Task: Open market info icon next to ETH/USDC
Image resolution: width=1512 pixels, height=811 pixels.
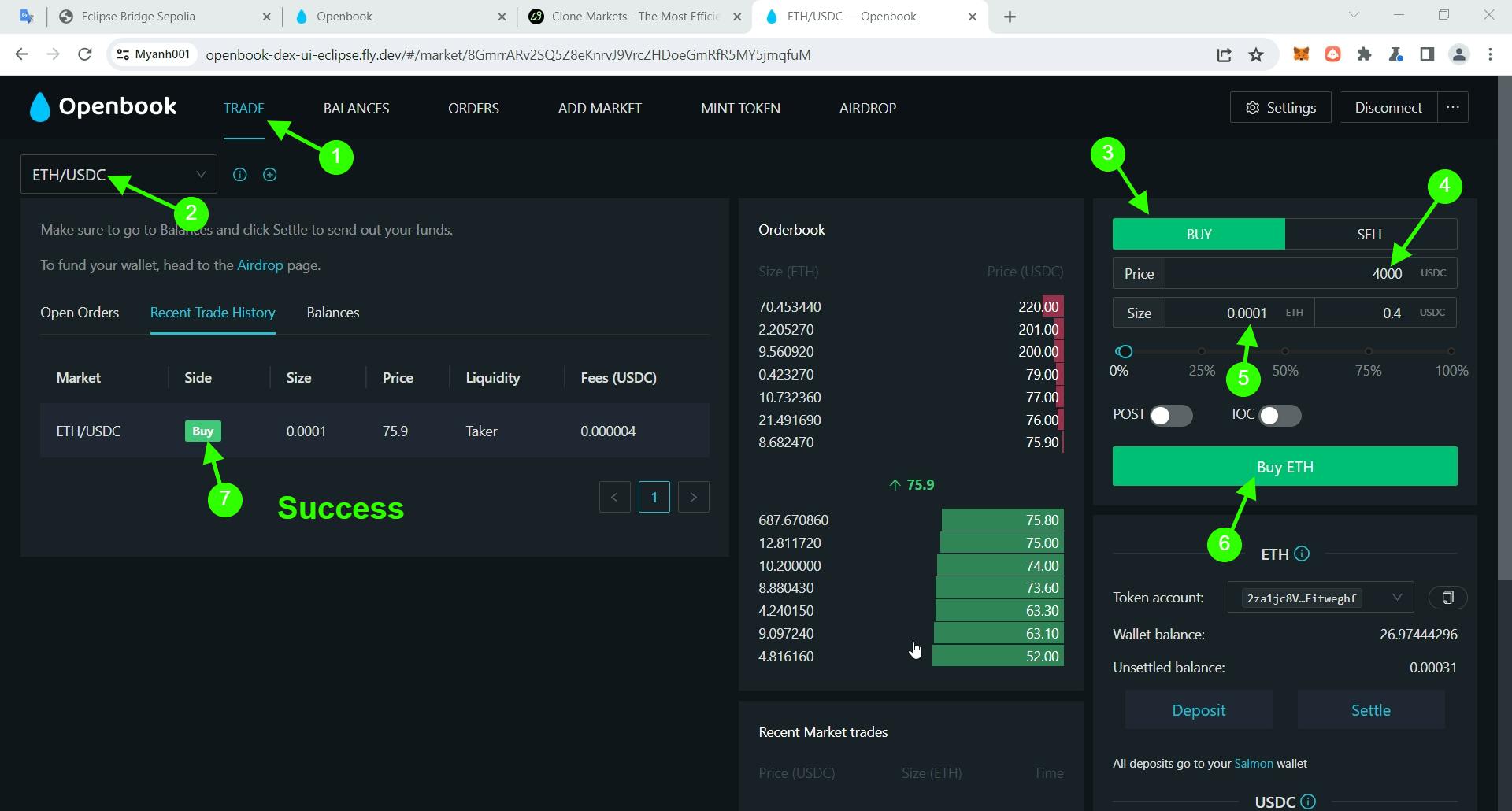Action: (240, 175)
